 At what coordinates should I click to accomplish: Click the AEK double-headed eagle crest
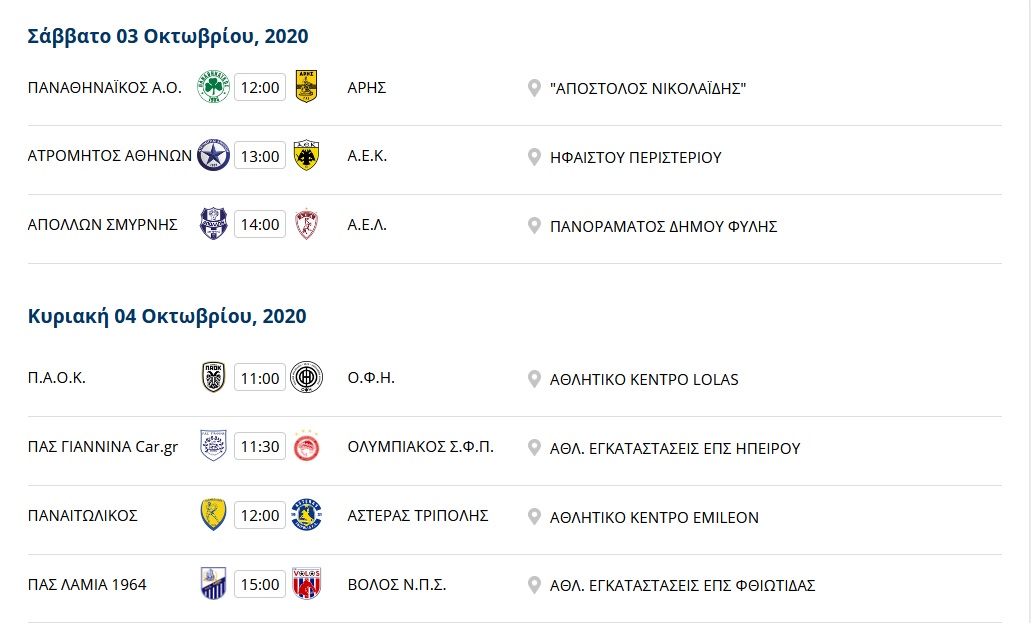click(306, 156)
